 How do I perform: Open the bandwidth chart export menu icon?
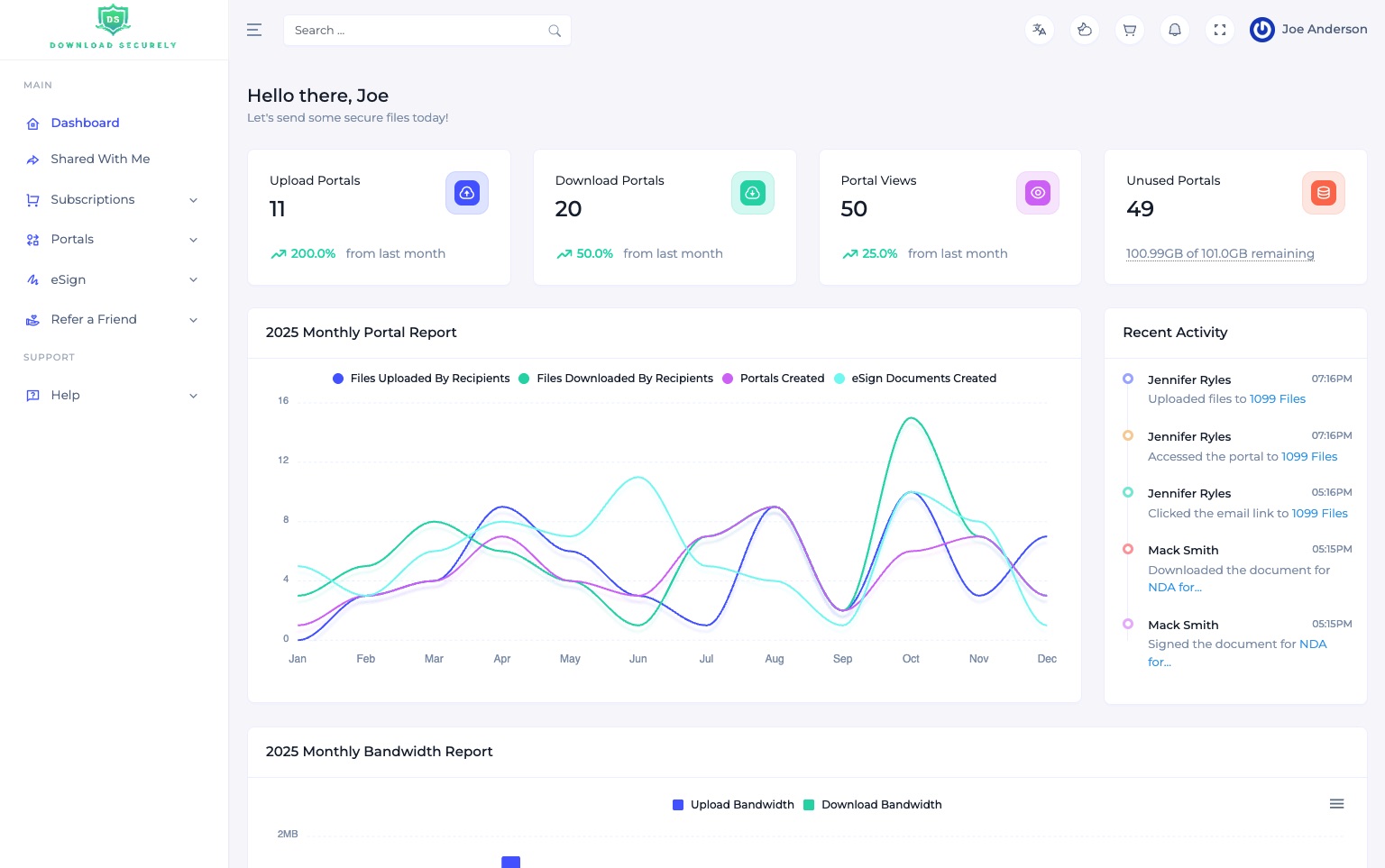pos(1336,803)
